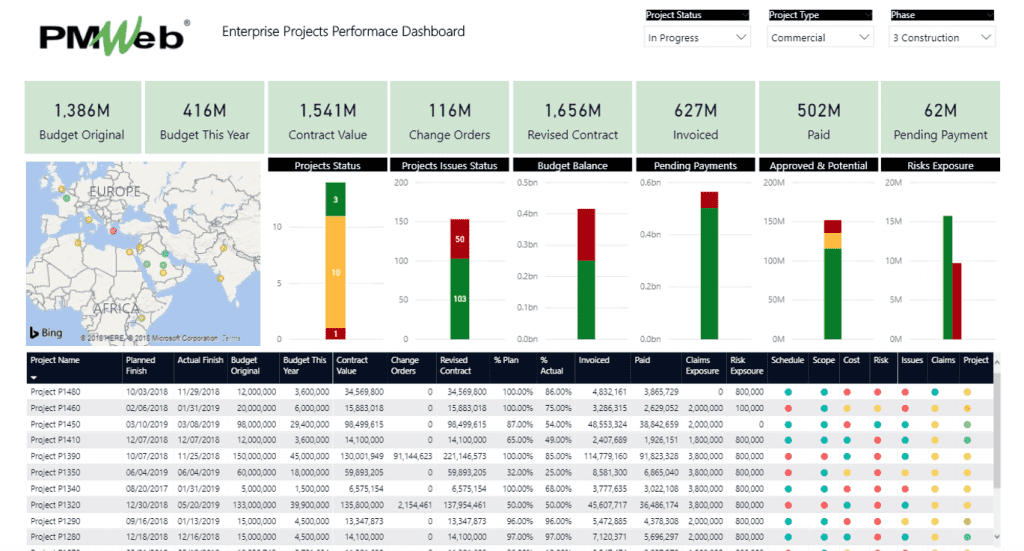The image size is (1024, 551).
Task: Click Project status dot for Project P1290
Action: click(967, 521)
